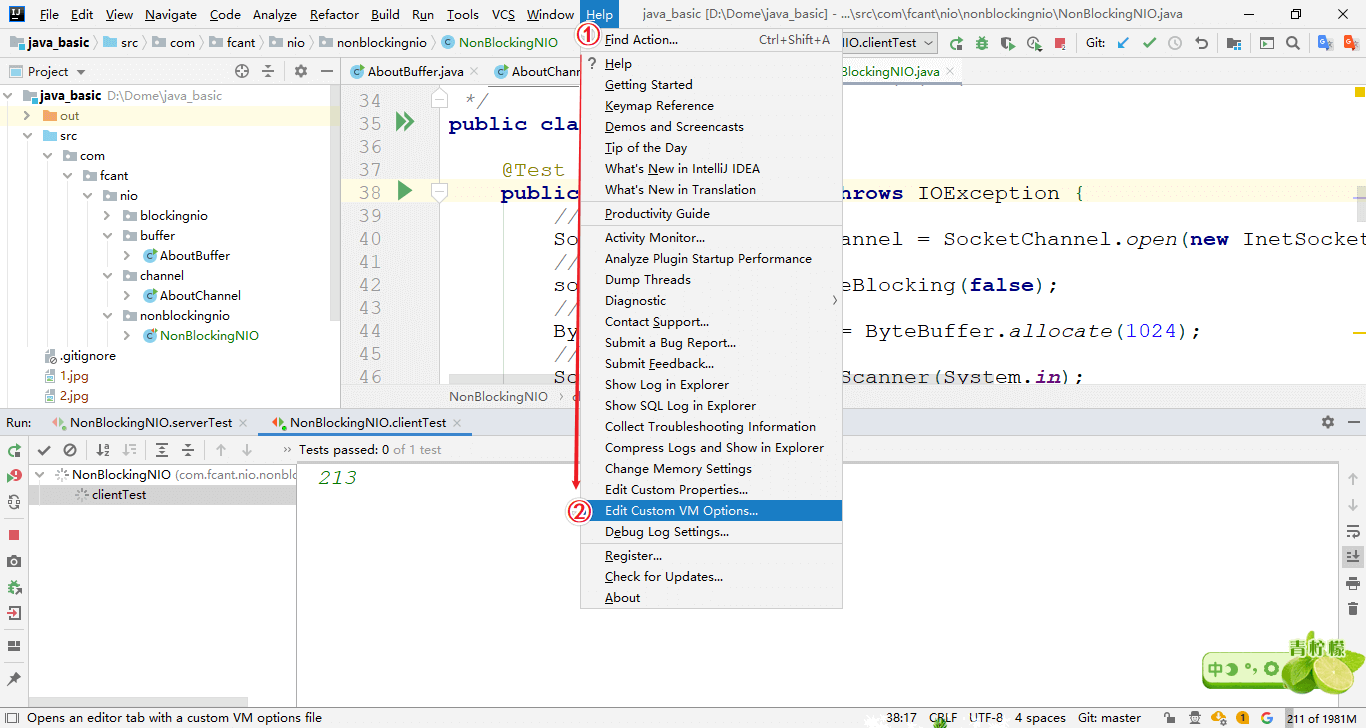1366x728 pixels.
Task: Print the Run console output
Action: [1352, 582]
